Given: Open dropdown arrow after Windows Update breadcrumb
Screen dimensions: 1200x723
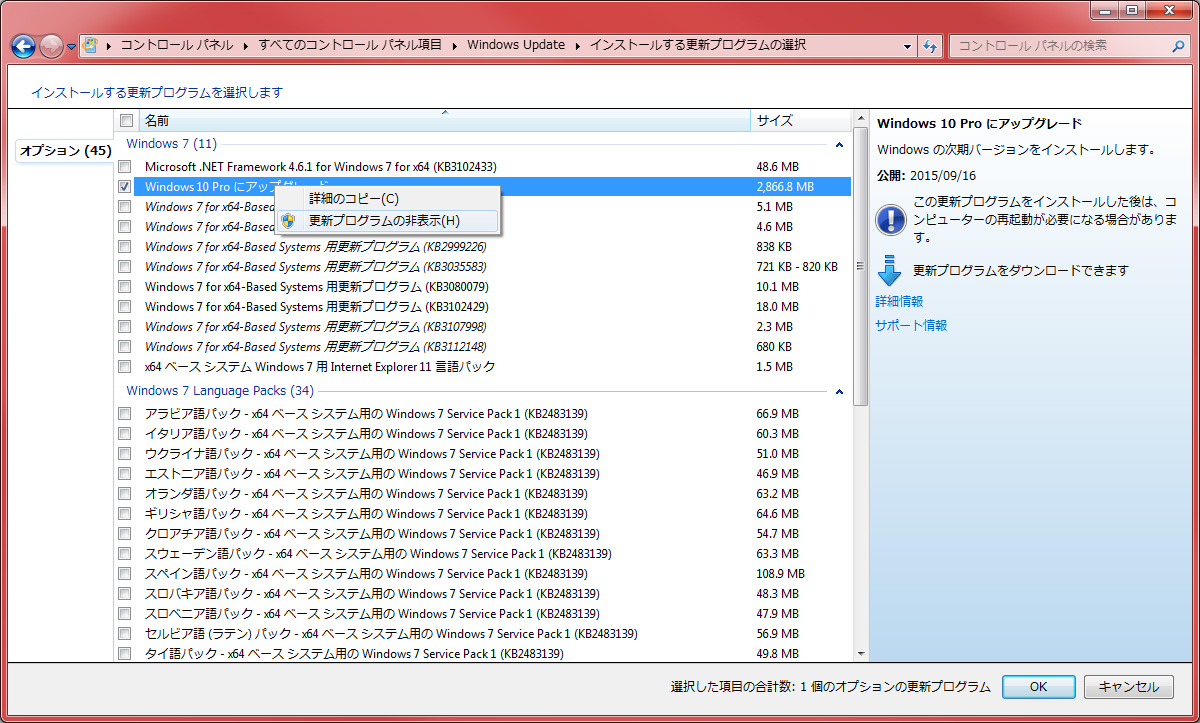Looking at the screenshot, I should 578,45.
